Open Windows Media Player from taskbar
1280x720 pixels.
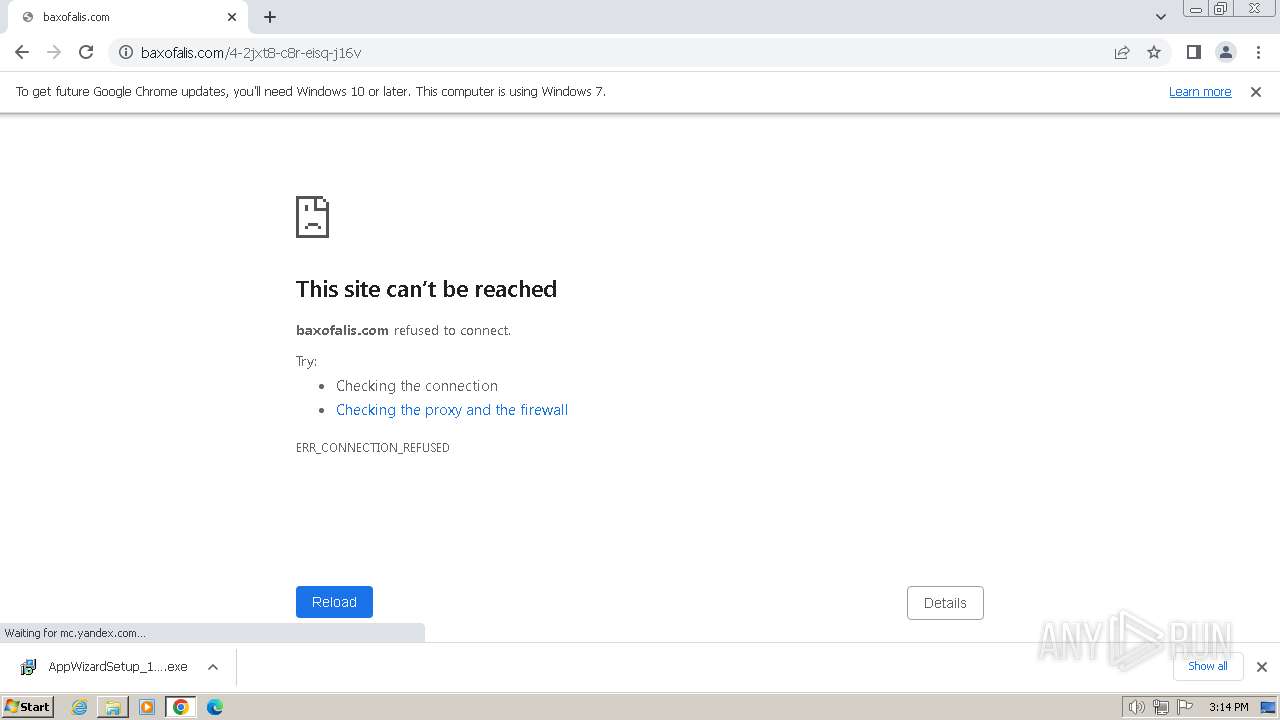[x=147, y=707]
